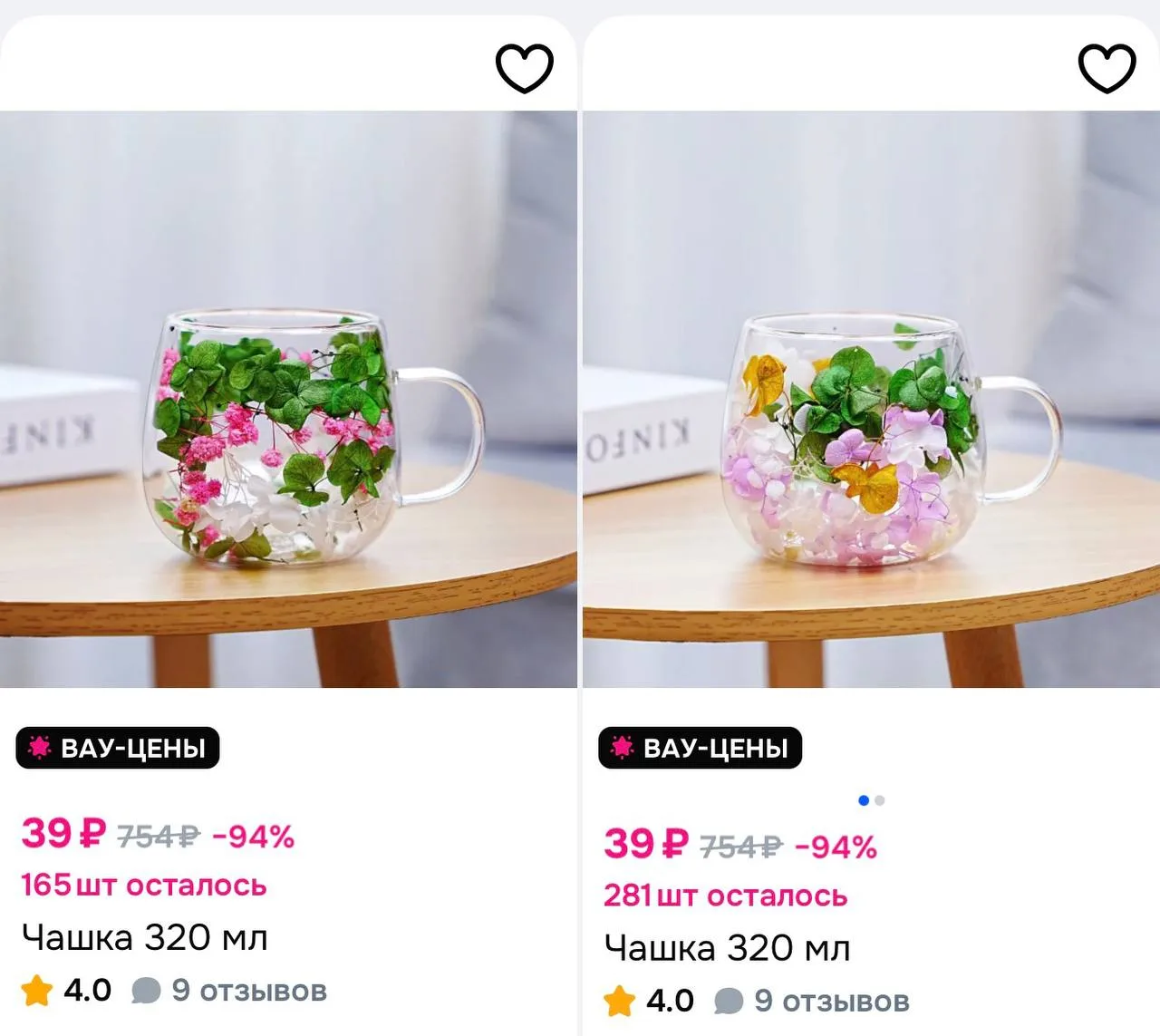
Task: Open 9 отзывов reviews for right mug
Action: (x=832, y=1002)
